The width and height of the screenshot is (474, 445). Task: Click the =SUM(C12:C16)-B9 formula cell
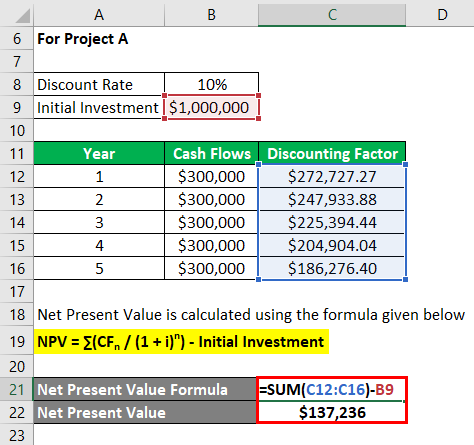click(x=332, y=389)
